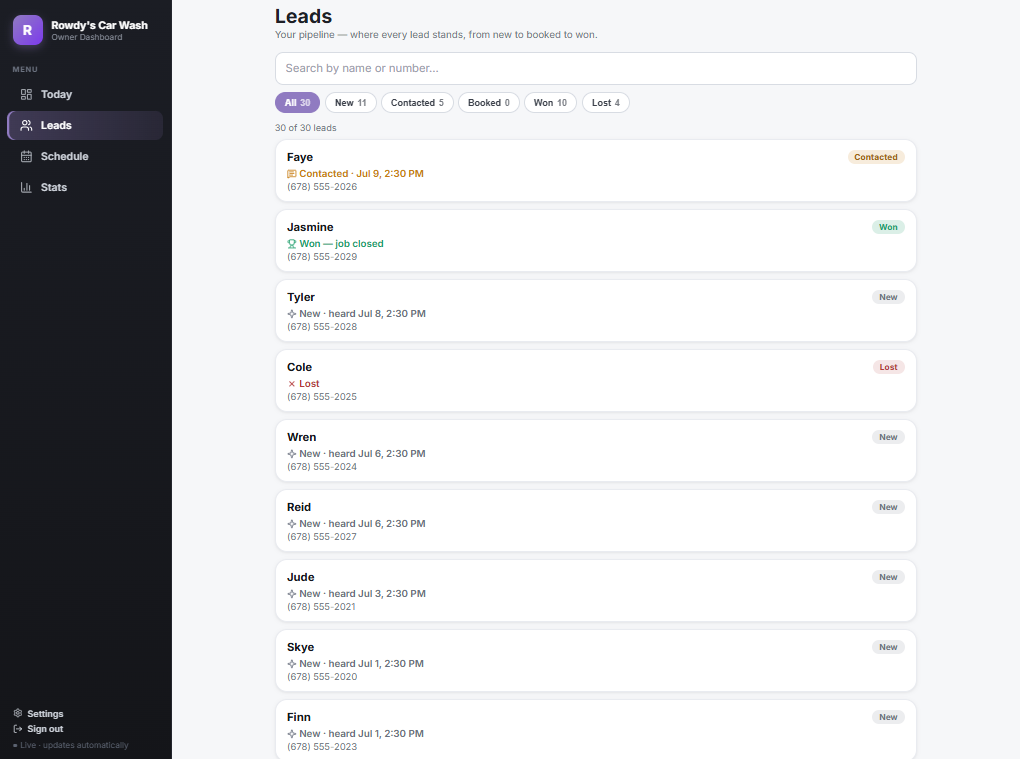Screen dimensions: 1020x759
Task: Click phone number (678) 555-2029
Action: pyautogui.click(x=322, y=257)
